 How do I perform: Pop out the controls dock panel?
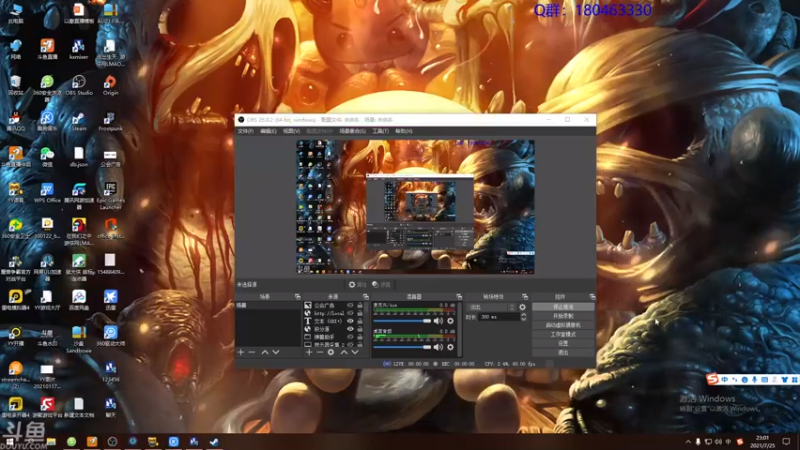592,296
